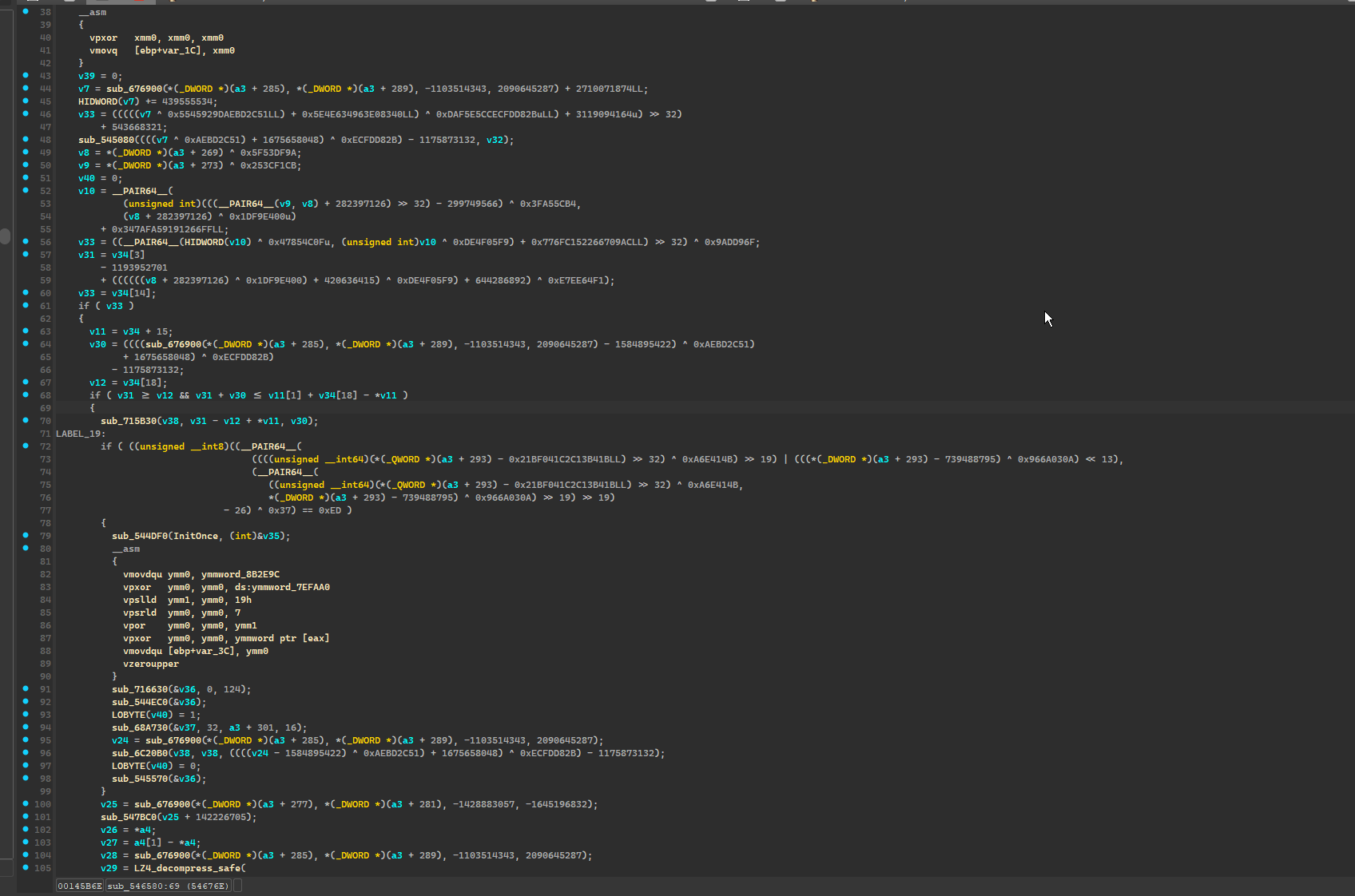This screenshot has height=896, width=1355.
Task: Jump to sub_544DF0 function
Action: 140,536
